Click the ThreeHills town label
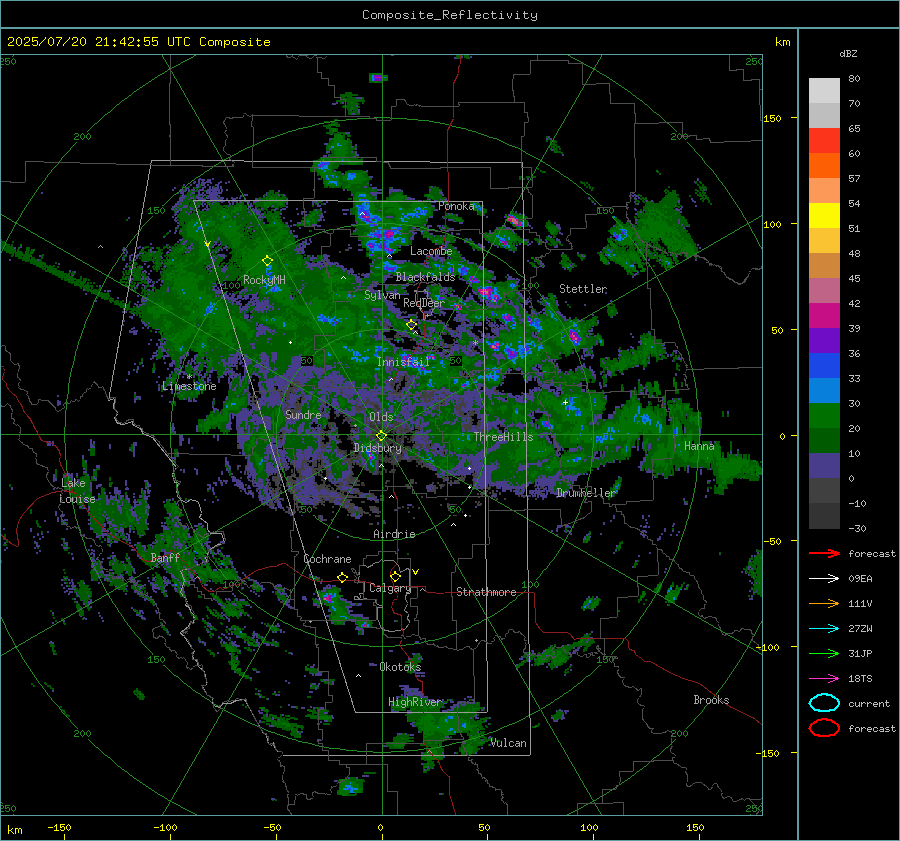Screen dimensions: 900x841 point(503,437)
